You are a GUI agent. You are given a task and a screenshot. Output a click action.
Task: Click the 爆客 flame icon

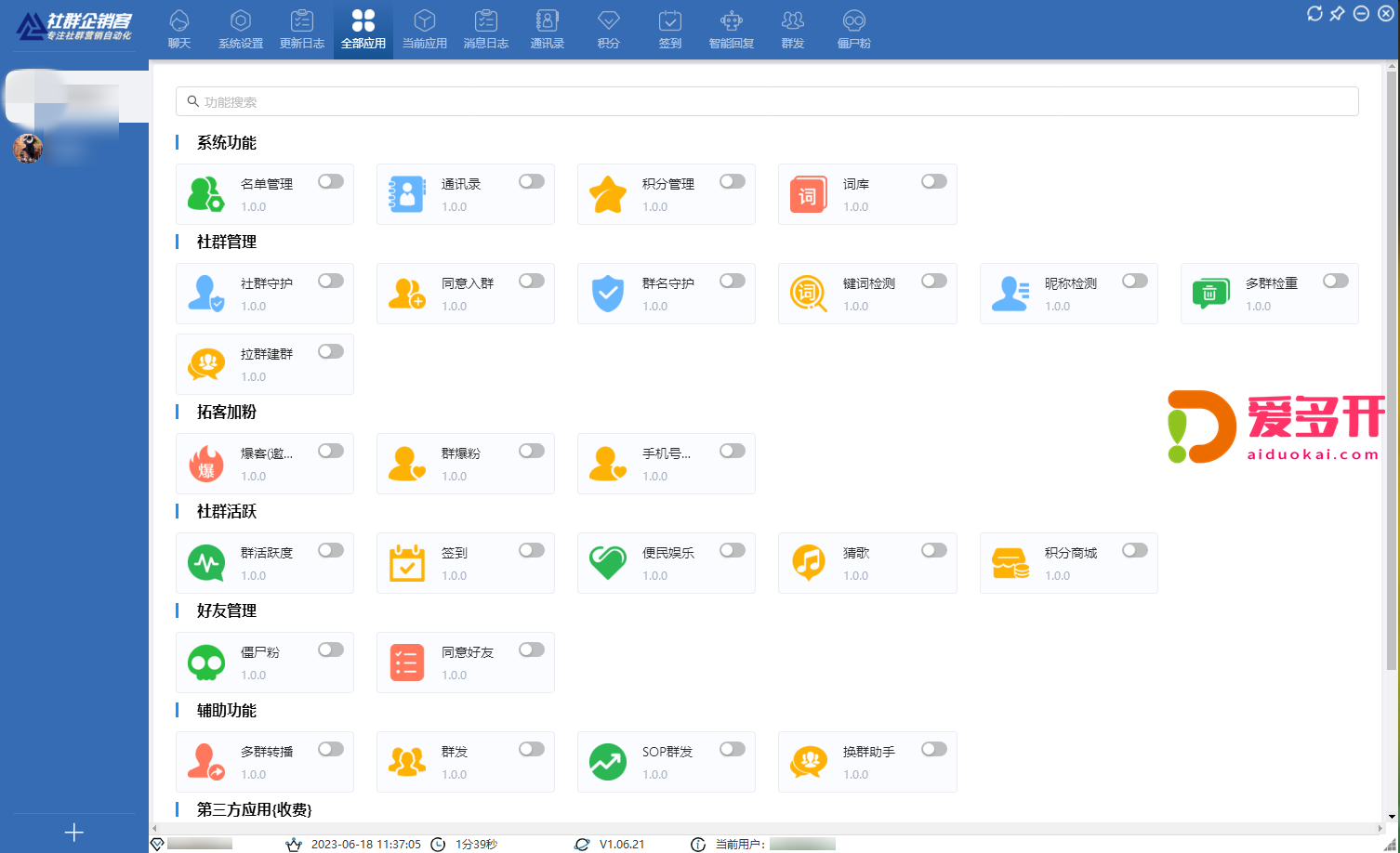205,464
